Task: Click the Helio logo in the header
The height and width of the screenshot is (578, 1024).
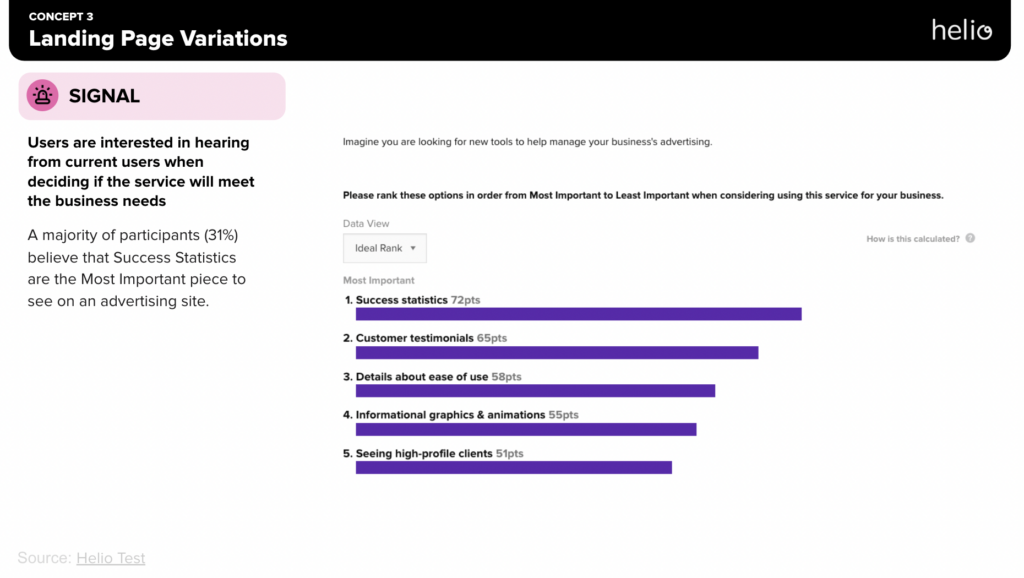Action: coord(961,30)
